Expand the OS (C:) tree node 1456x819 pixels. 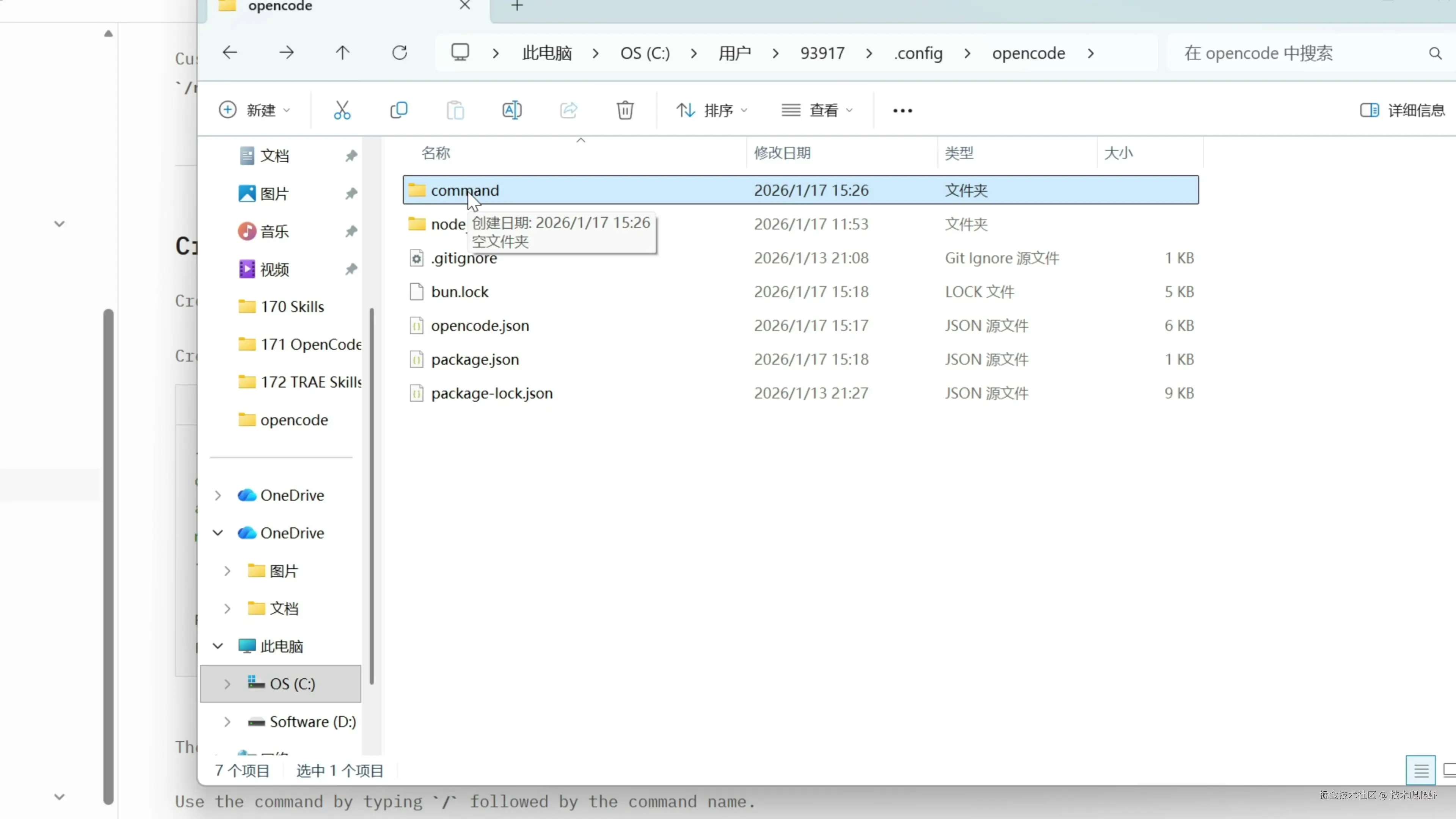click(227, 684)
